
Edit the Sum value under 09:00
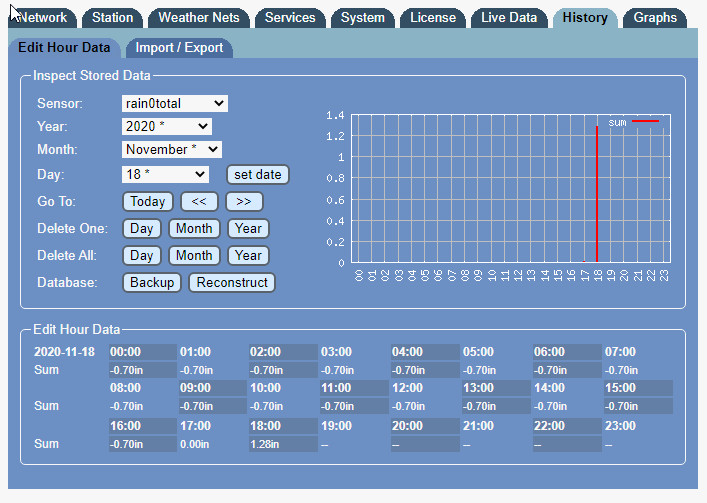(213, 406)
